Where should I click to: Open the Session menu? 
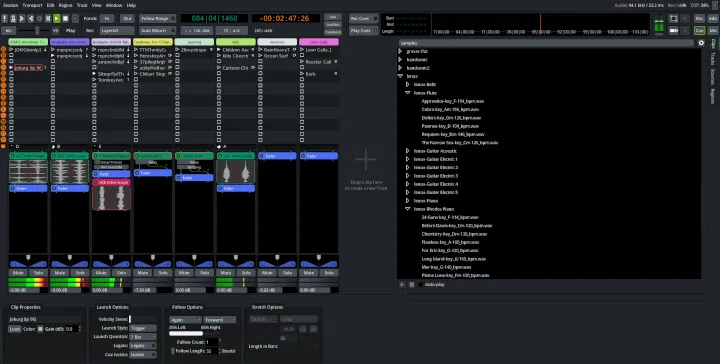pos(11,5)
